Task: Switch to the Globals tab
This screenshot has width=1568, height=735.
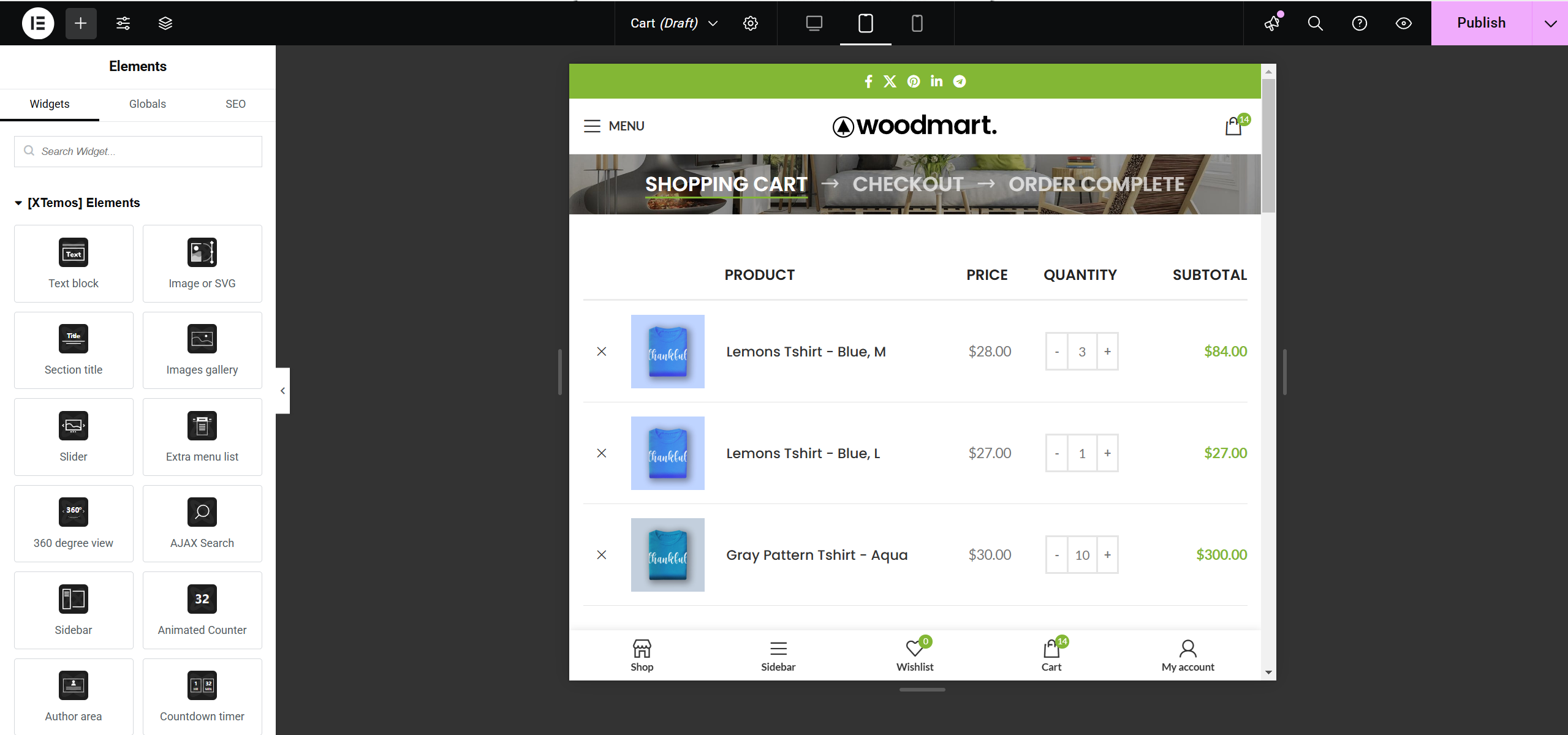Action: (x=147, y=104)
